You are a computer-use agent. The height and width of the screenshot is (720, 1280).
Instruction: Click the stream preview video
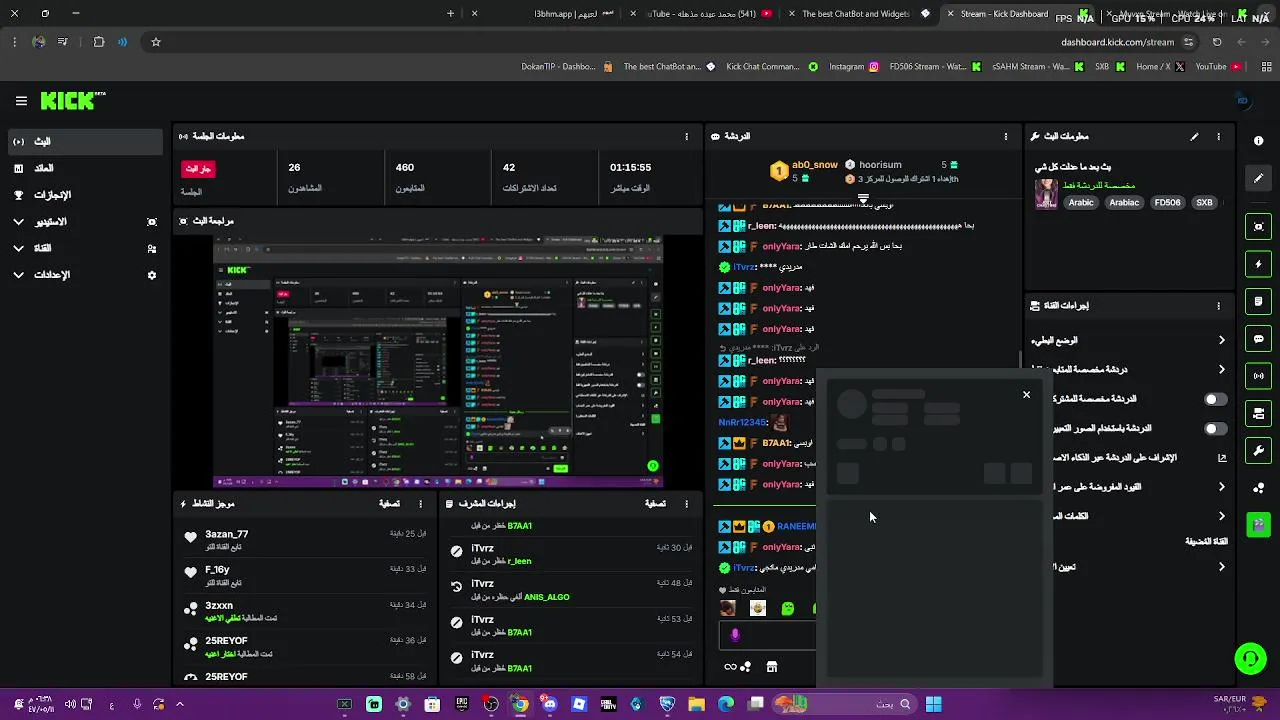coord(437,362)
